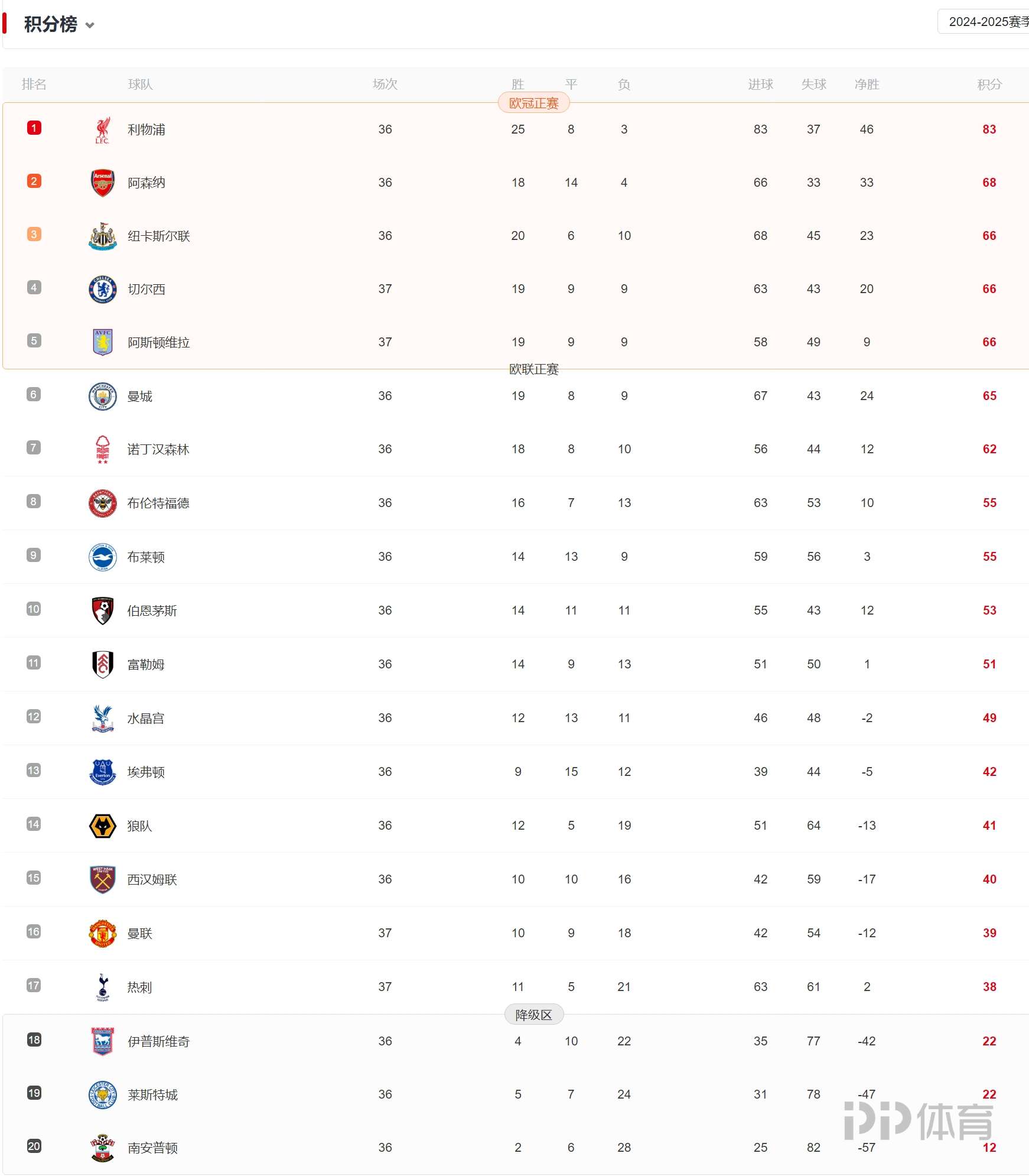Screen dimensions: 1029x1176
Task: Open the 伊普斯维奇 team link
Action: click(159, 1042)
